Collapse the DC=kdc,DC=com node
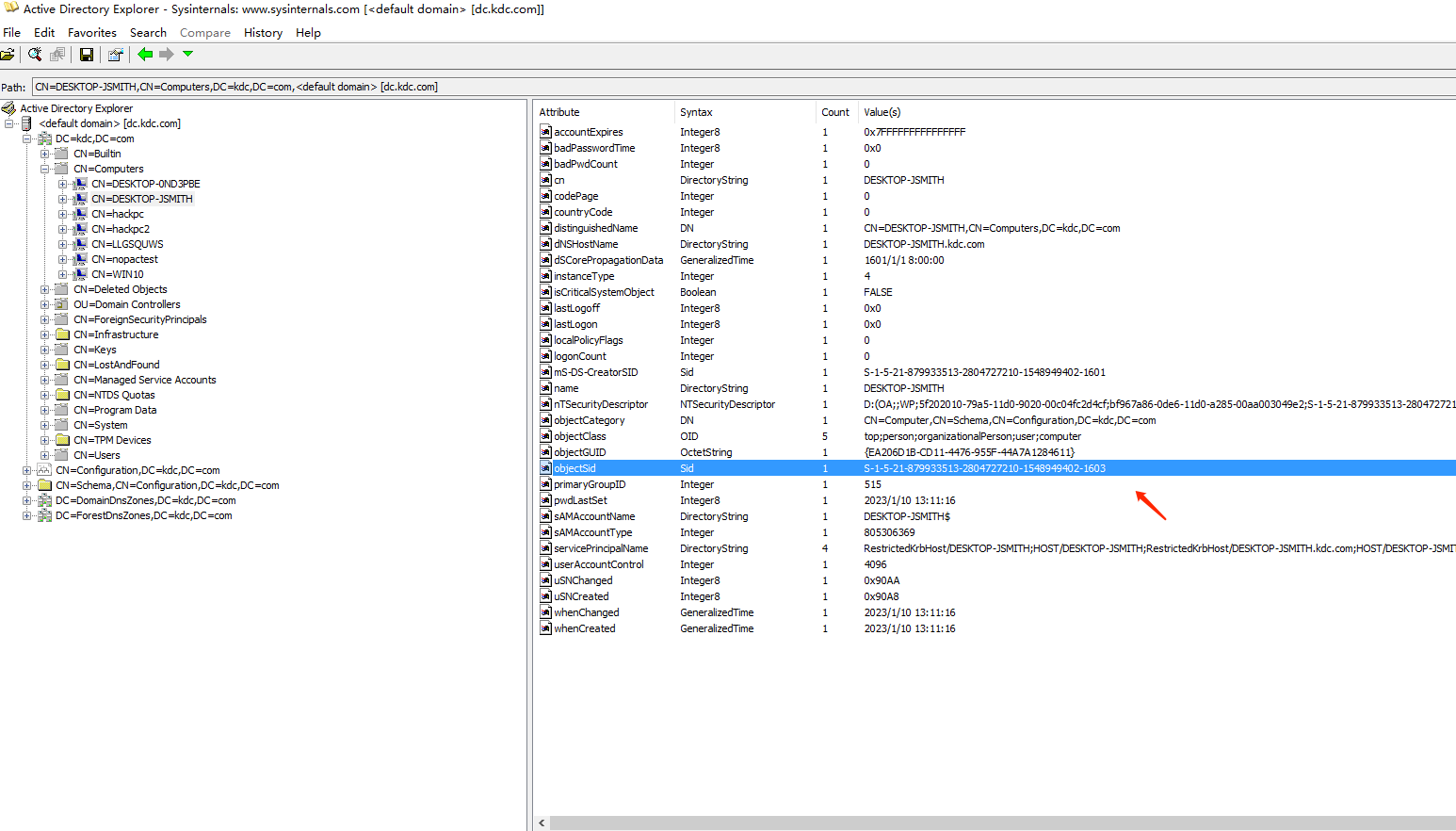The image size is (1456, 831). tap(26, 138)
